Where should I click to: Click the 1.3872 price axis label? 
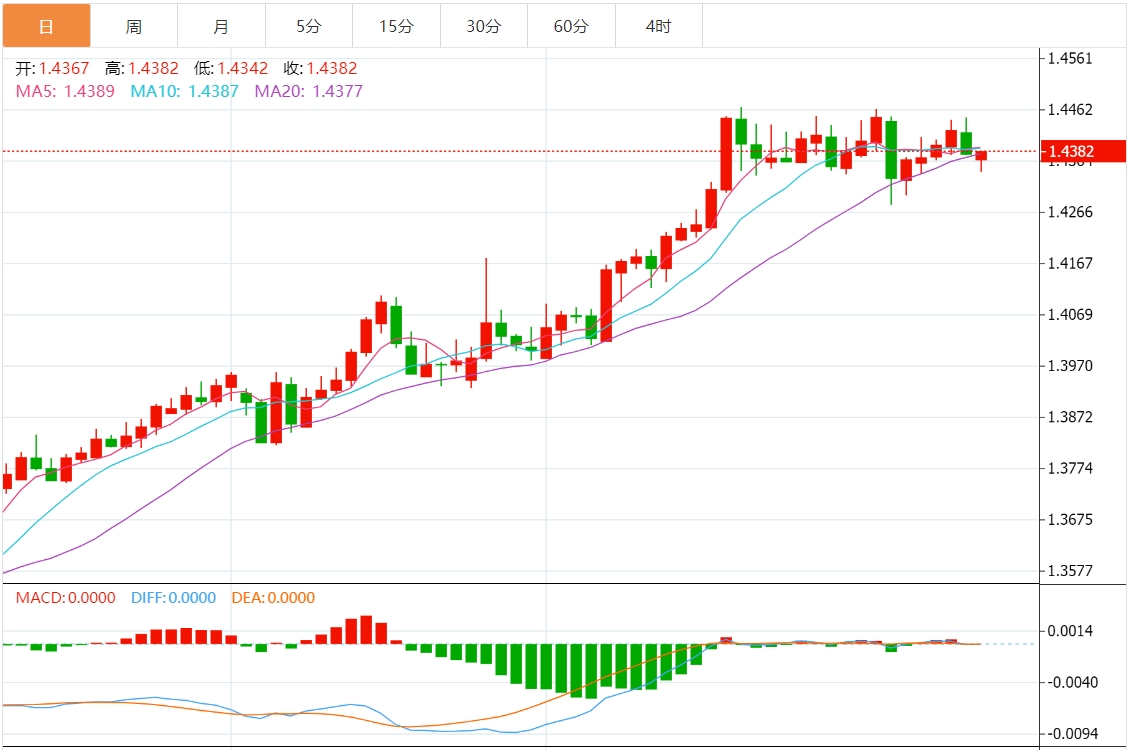(1070, 417)
